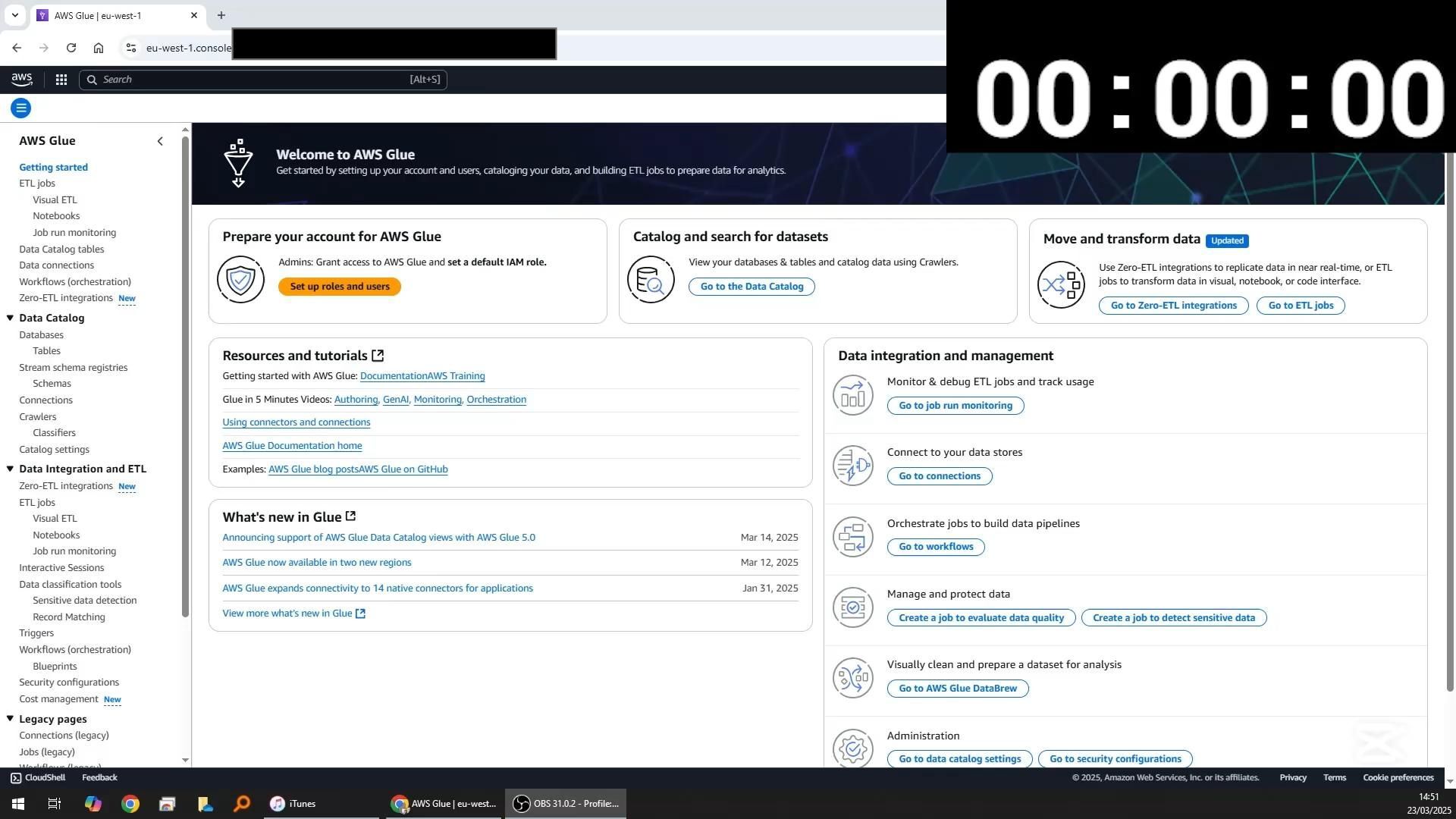Open Blueprints in the sidebar
1456x819 pixels.
(x=55, y=667)
